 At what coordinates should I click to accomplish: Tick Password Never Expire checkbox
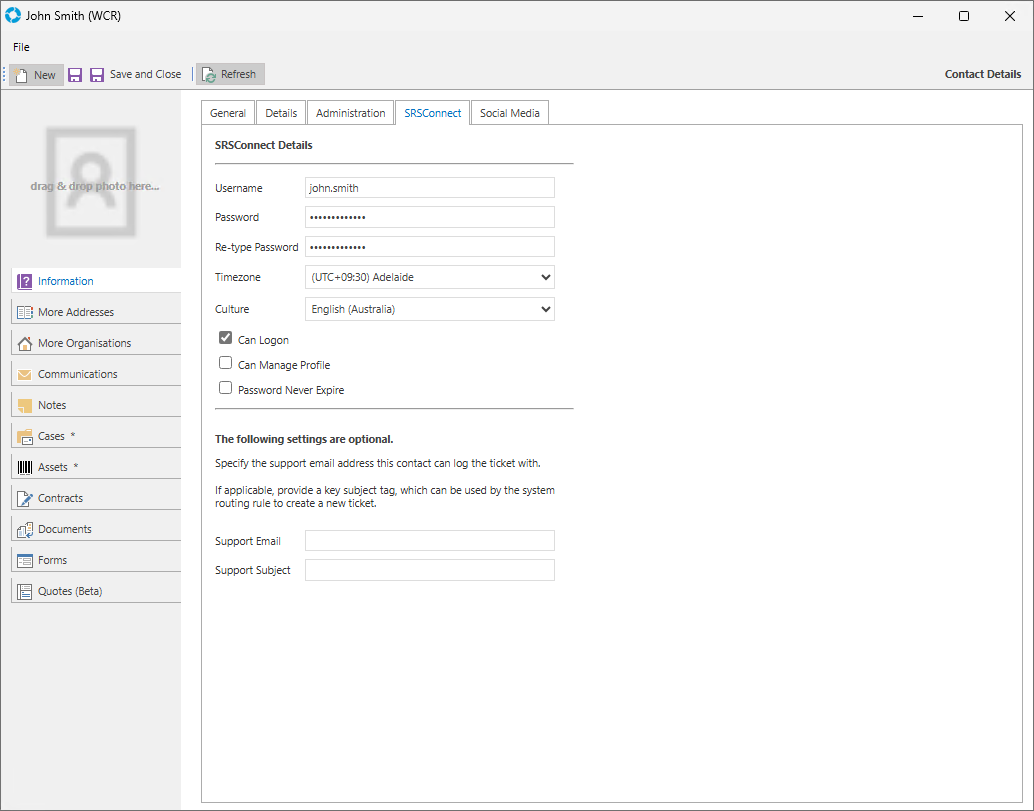226,389
